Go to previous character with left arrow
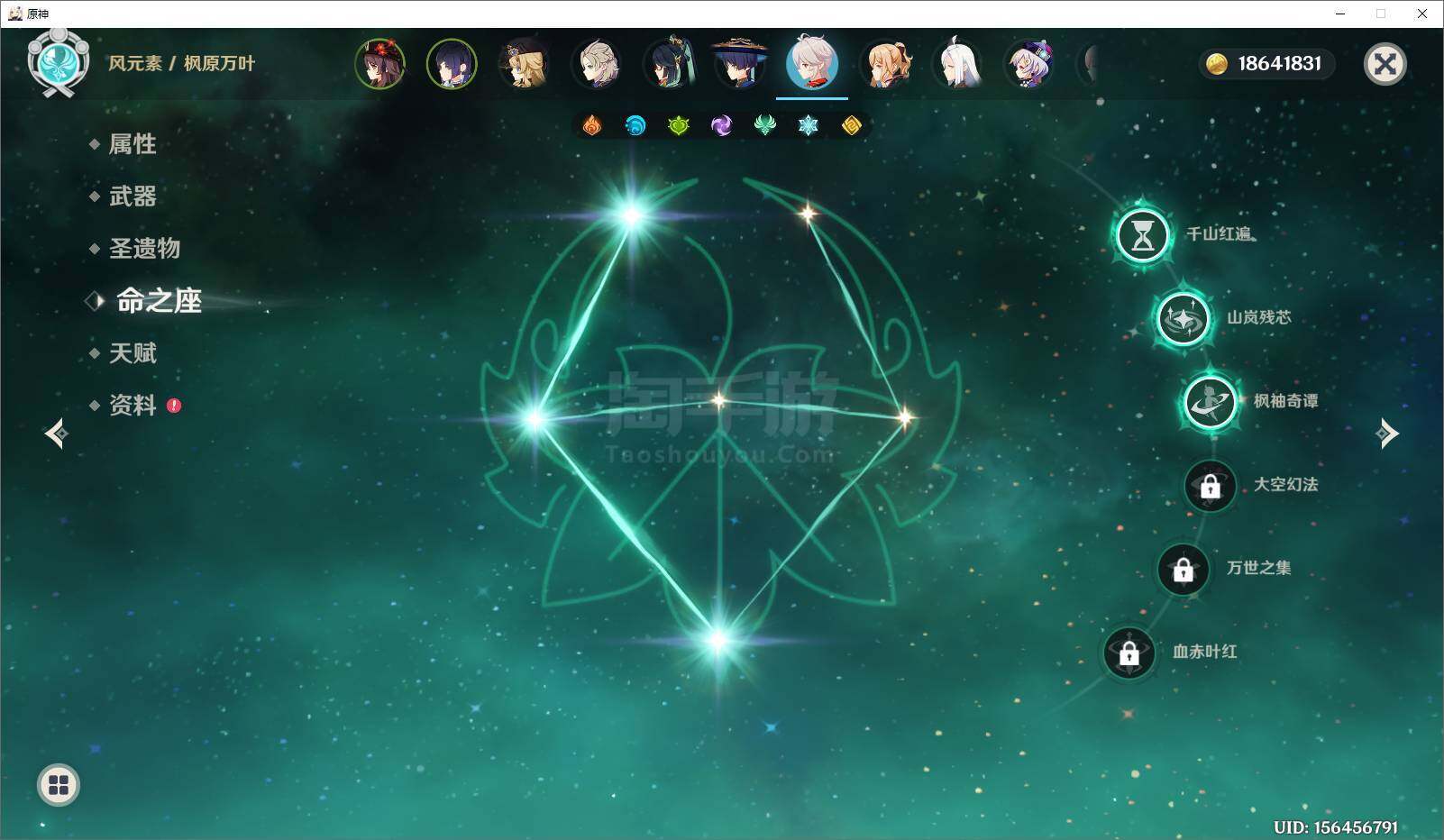 [x=56, y=434]
